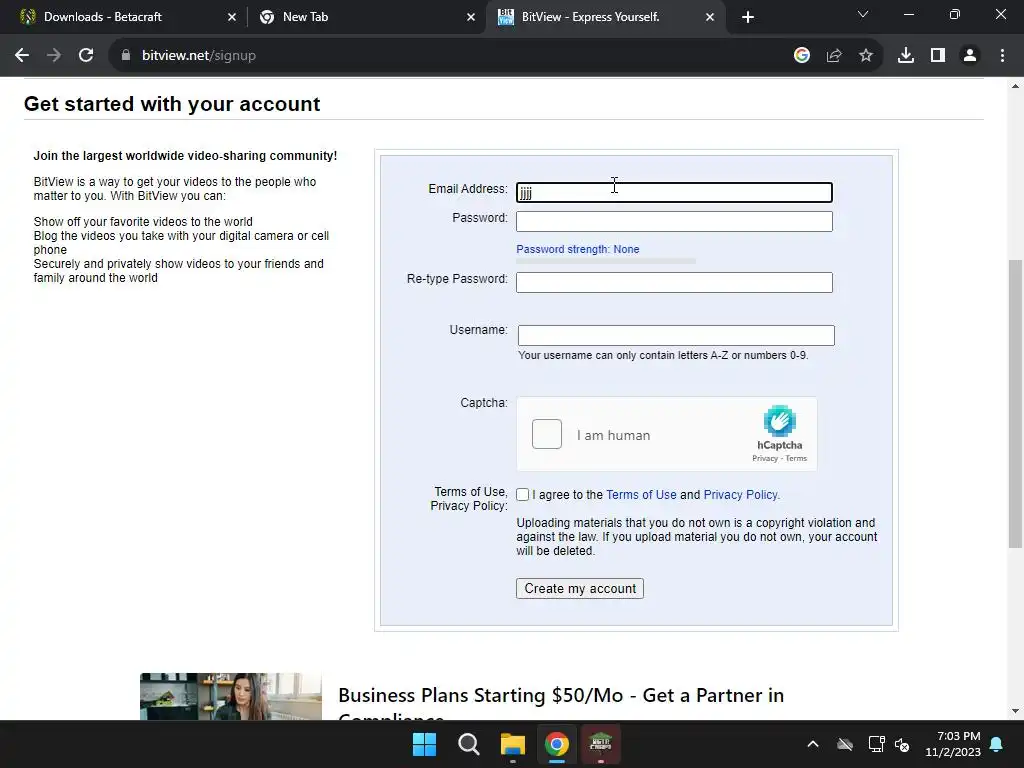Go back to the previous page
The image size is (1024, 768).
tap(22, 56)
